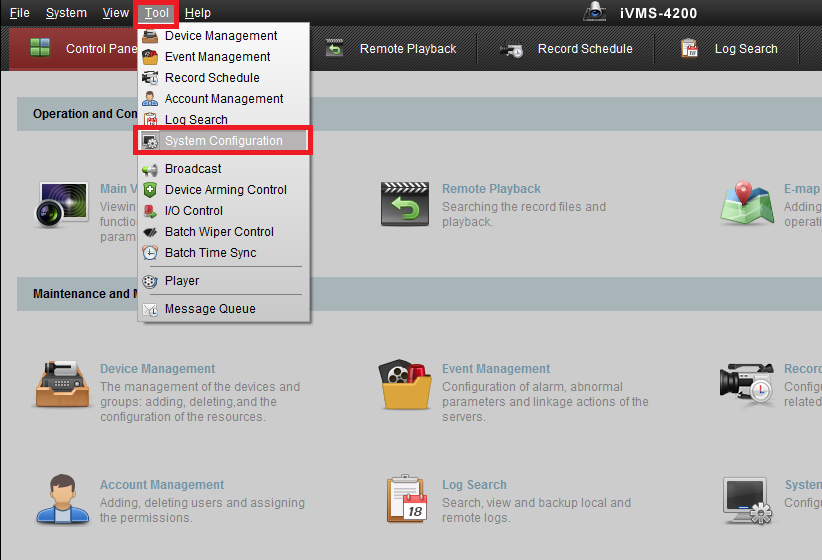The height and width of the screenshot is (560, 822).
Task: Select Message Queue in Tool menu
Action: click(x=210, y=309)
